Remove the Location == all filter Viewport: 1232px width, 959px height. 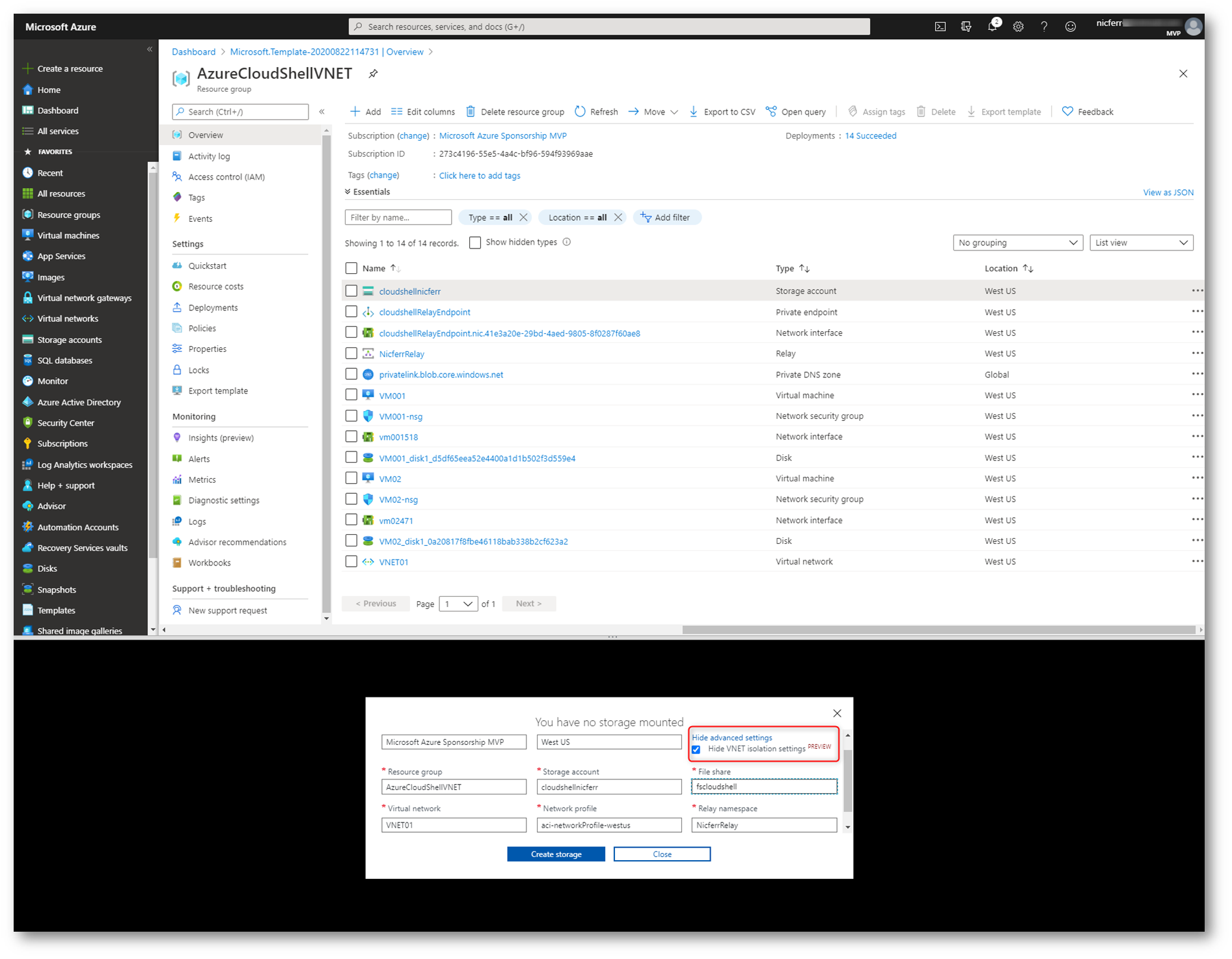[x=618, y=217]
